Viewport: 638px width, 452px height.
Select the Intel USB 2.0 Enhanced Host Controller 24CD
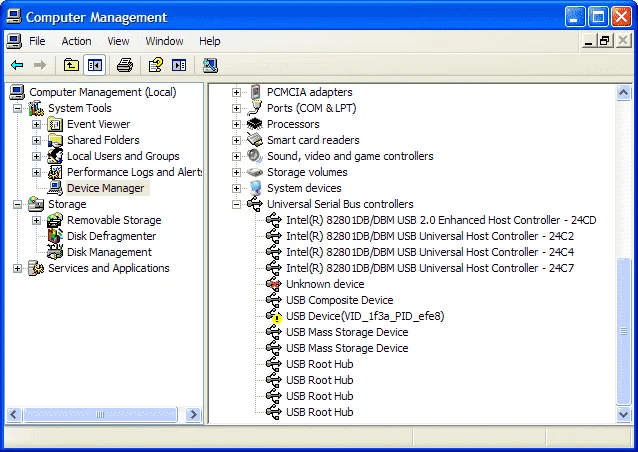(x=441, y=220)
